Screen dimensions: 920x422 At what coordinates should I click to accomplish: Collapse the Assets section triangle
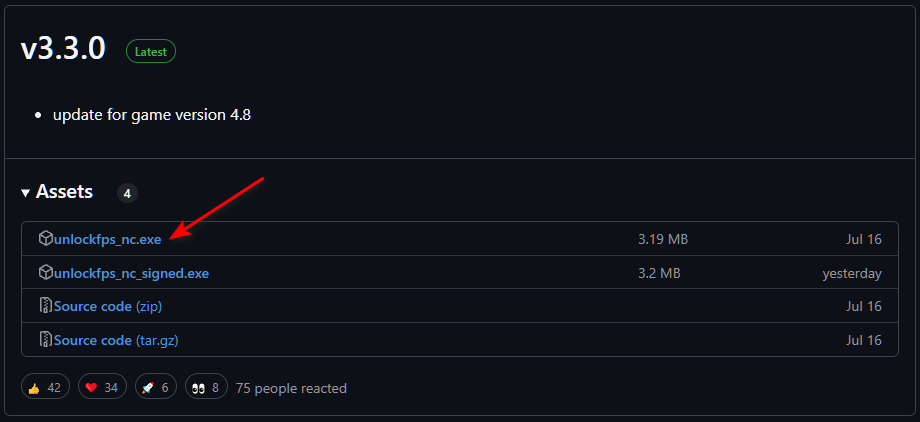click(25, 192)
